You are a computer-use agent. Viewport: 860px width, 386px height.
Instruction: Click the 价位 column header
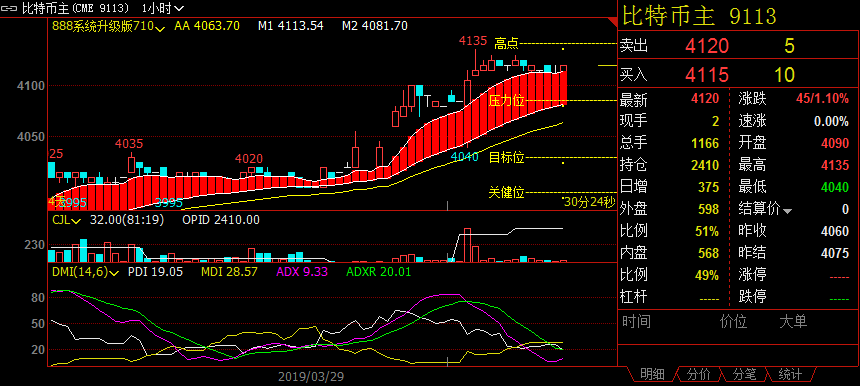[734, 321]
